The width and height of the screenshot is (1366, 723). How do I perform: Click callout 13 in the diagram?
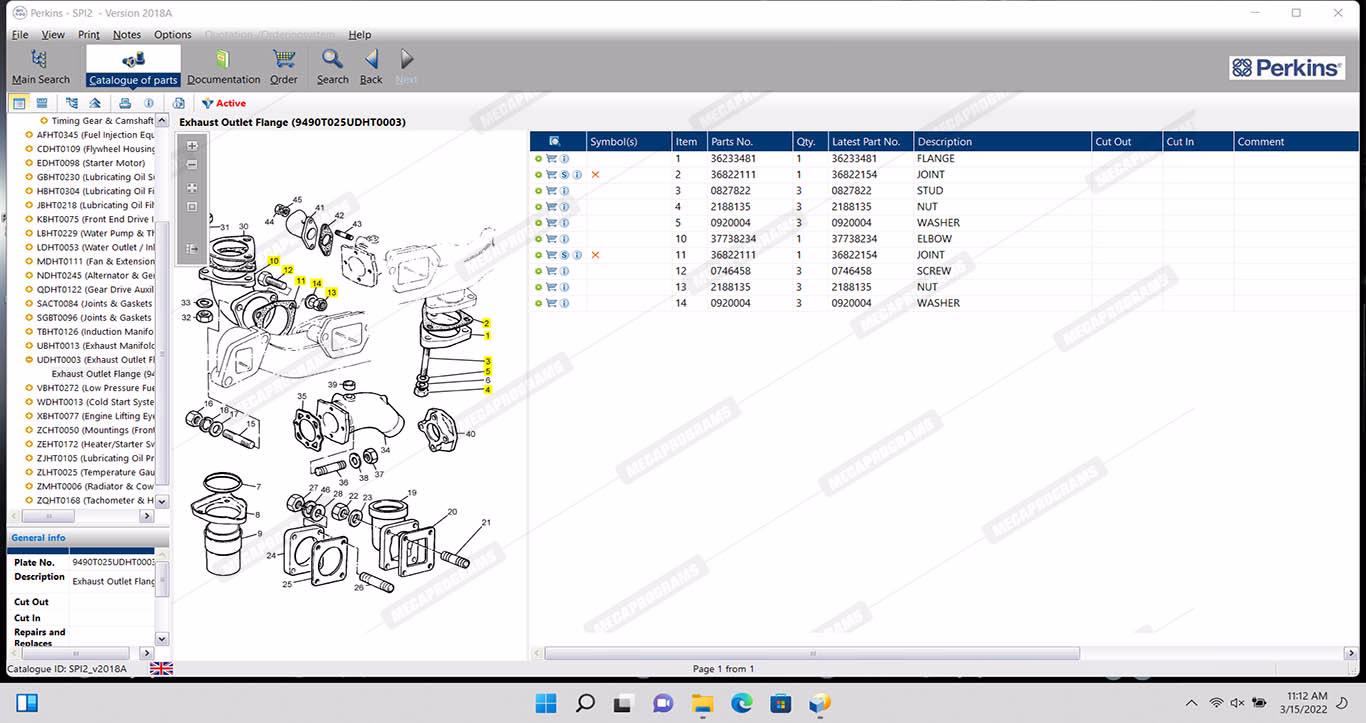[332, 292]
